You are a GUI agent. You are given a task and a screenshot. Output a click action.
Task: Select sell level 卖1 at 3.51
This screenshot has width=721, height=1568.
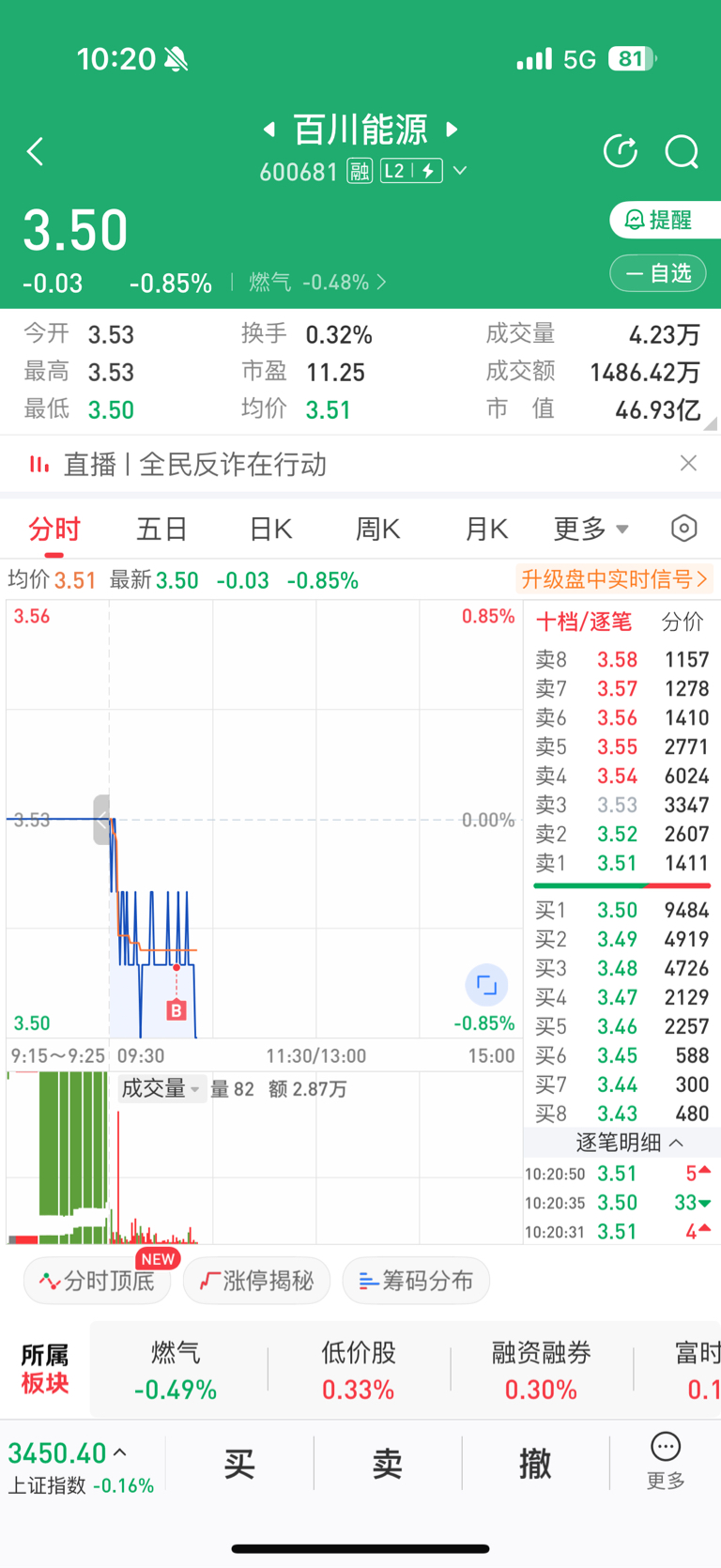pos(621,863)
